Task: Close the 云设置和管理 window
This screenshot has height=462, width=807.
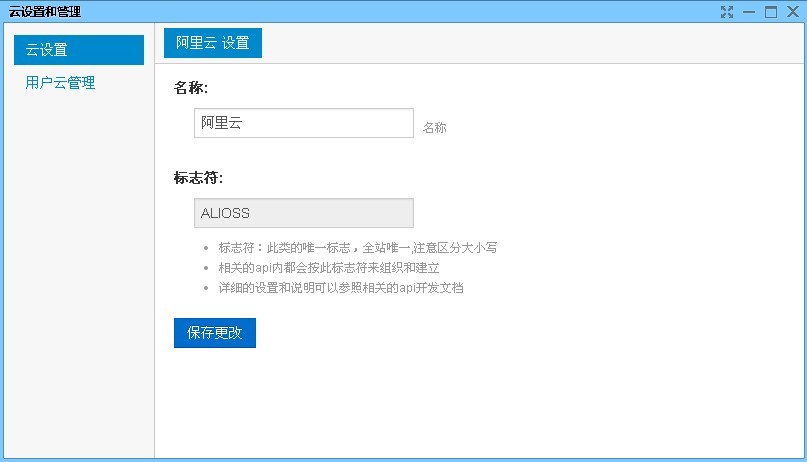Action: [x=793, y=12]
